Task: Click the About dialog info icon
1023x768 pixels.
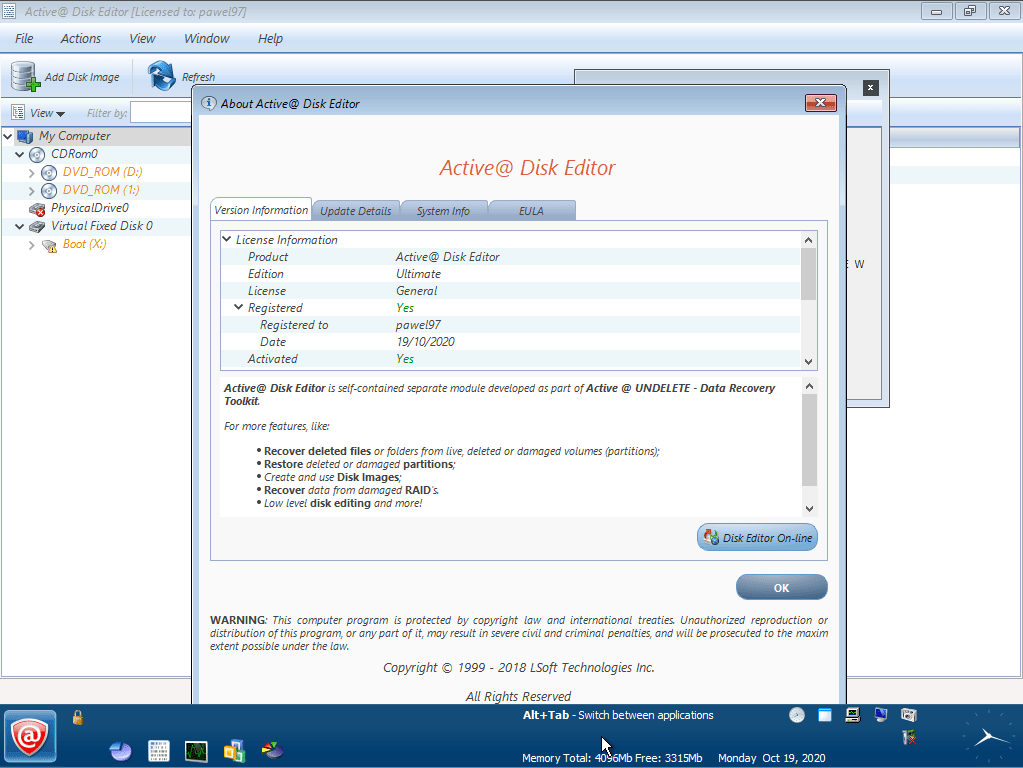Action: click(208, 103)
